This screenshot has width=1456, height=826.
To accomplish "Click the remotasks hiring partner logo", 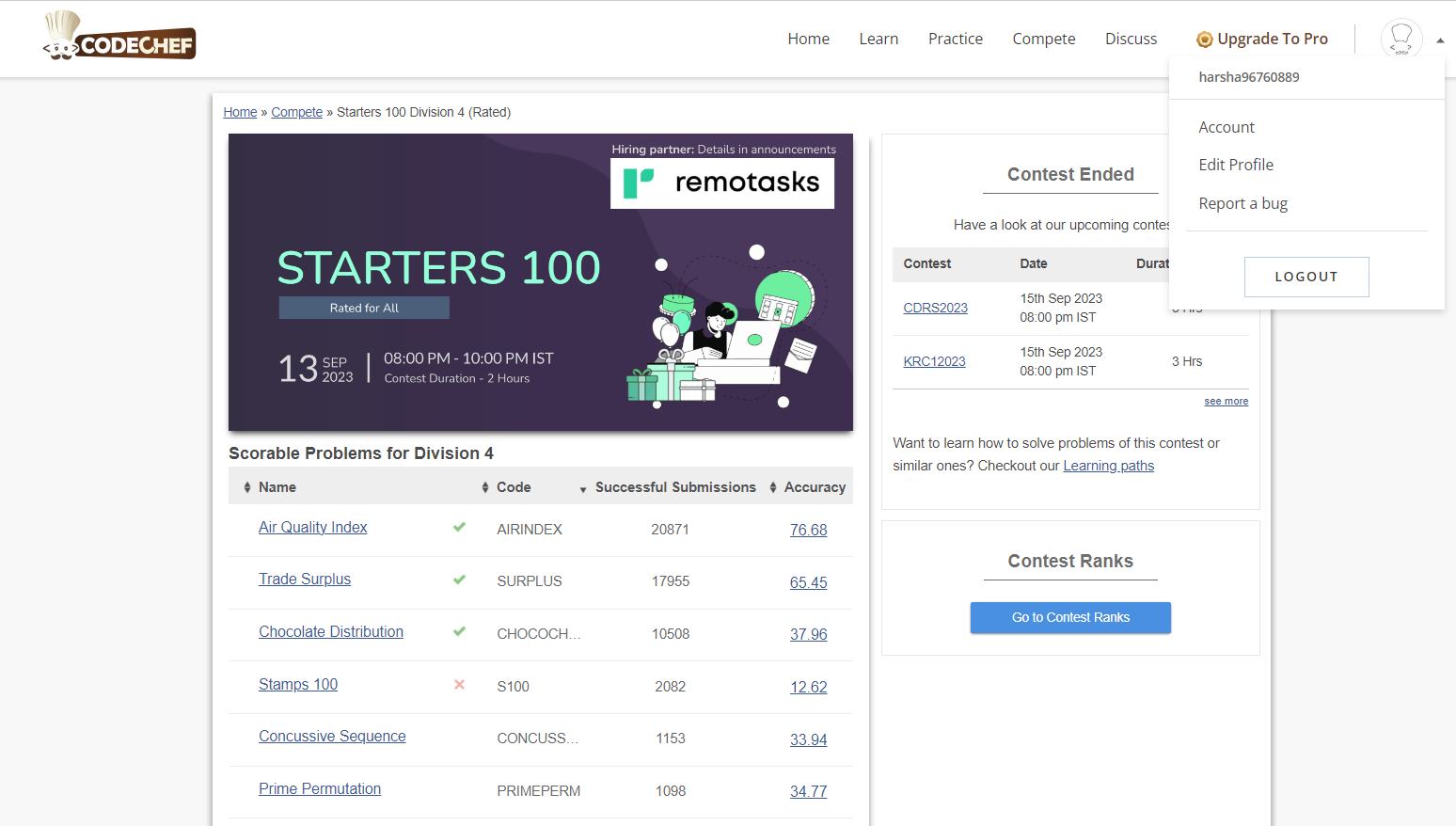I will pos(721,183).
